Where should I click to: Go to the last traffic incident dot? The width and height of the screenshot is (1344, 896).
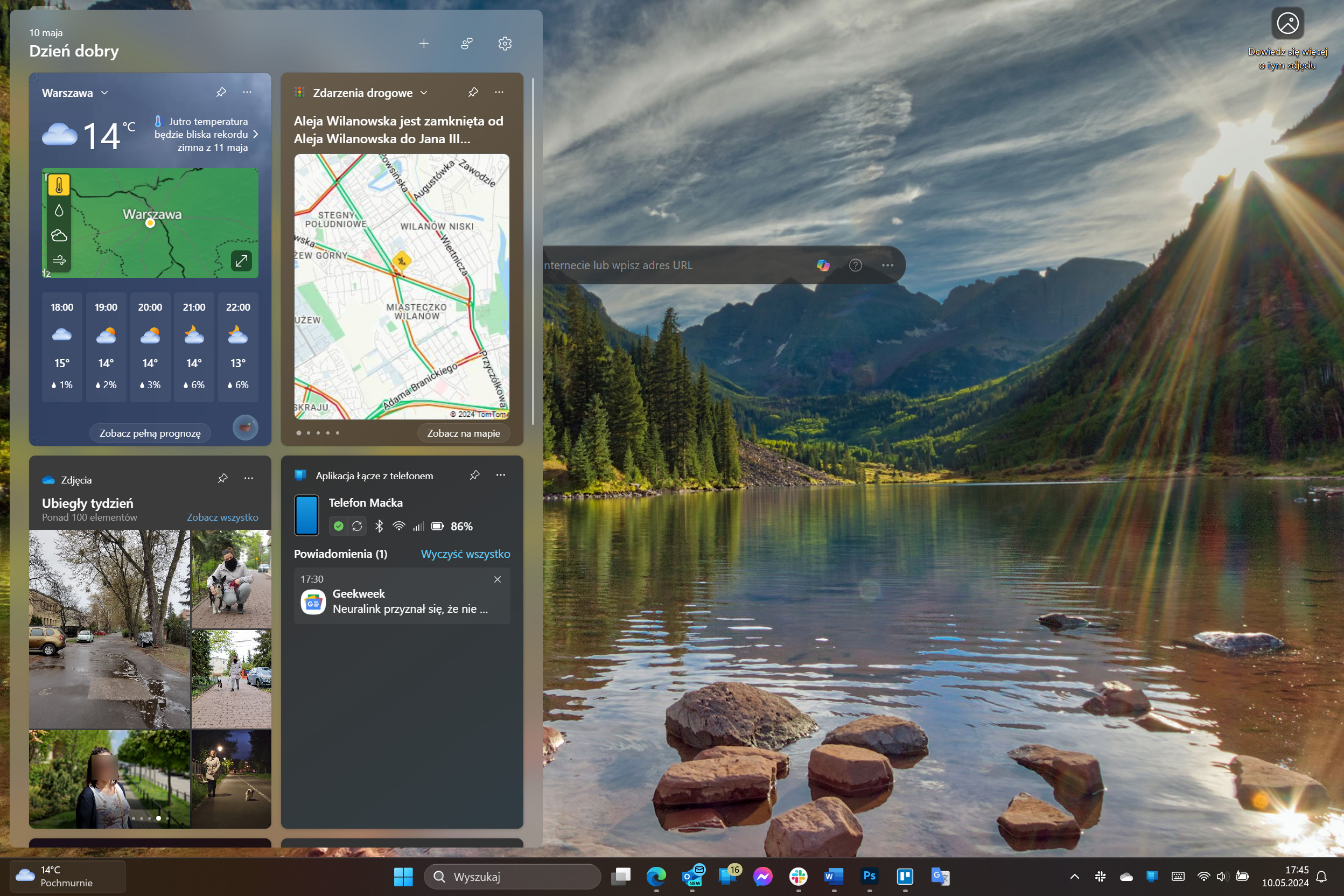(x=338, y=433)
